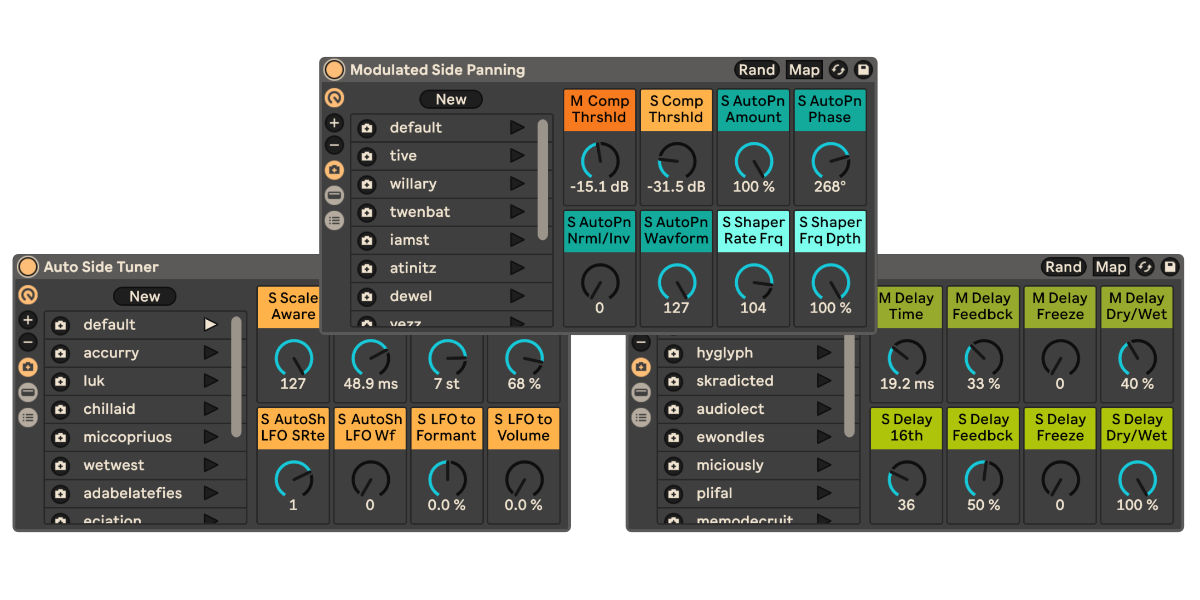Image resolution: width=1200 pixels, height=600 pixels.
Task: Launch the twenbat preset with play arrow
Action: pos(516,212)
